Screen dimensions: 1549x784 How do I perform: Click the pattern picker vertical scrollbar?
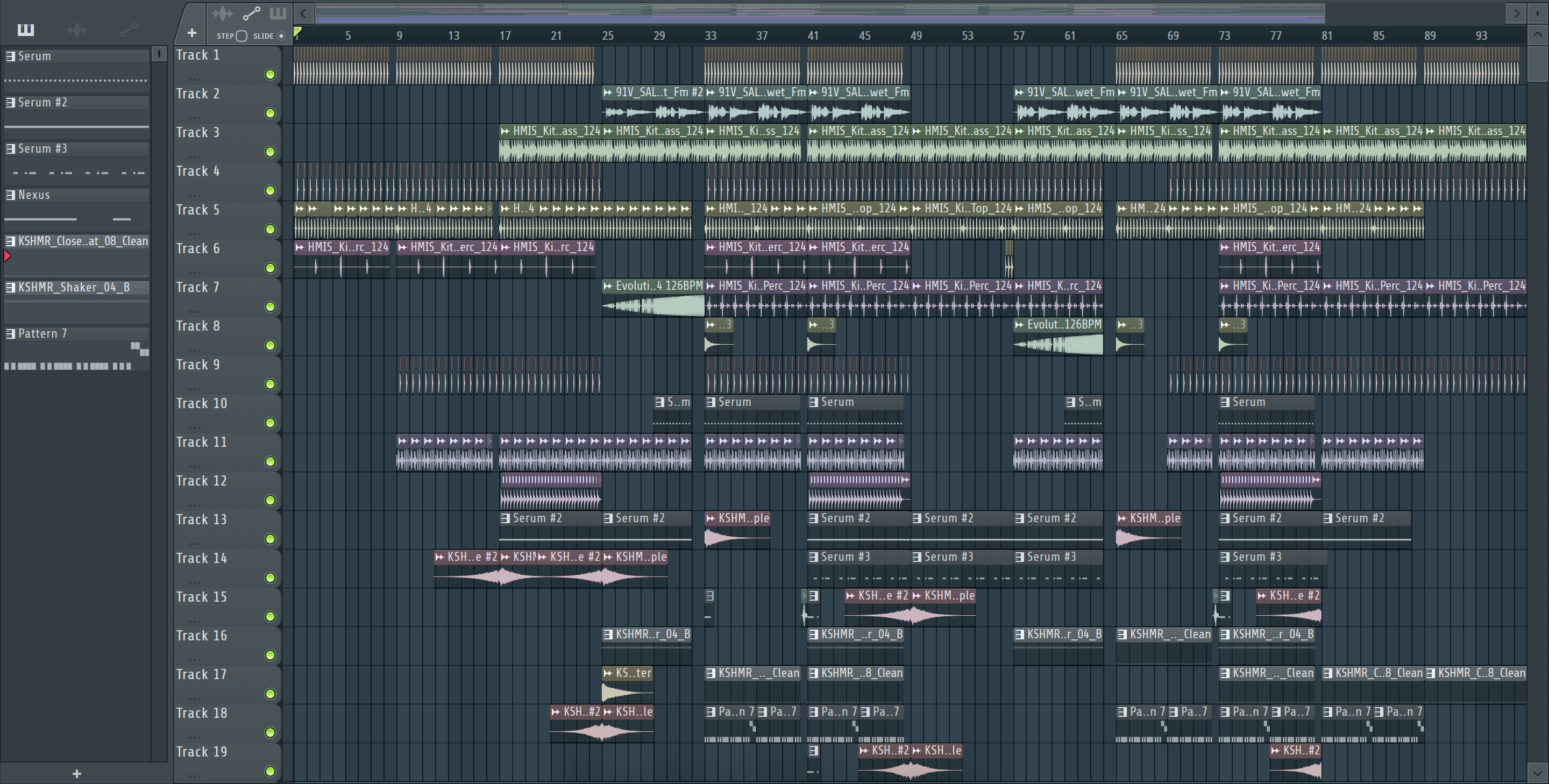(x=159, y=403)
